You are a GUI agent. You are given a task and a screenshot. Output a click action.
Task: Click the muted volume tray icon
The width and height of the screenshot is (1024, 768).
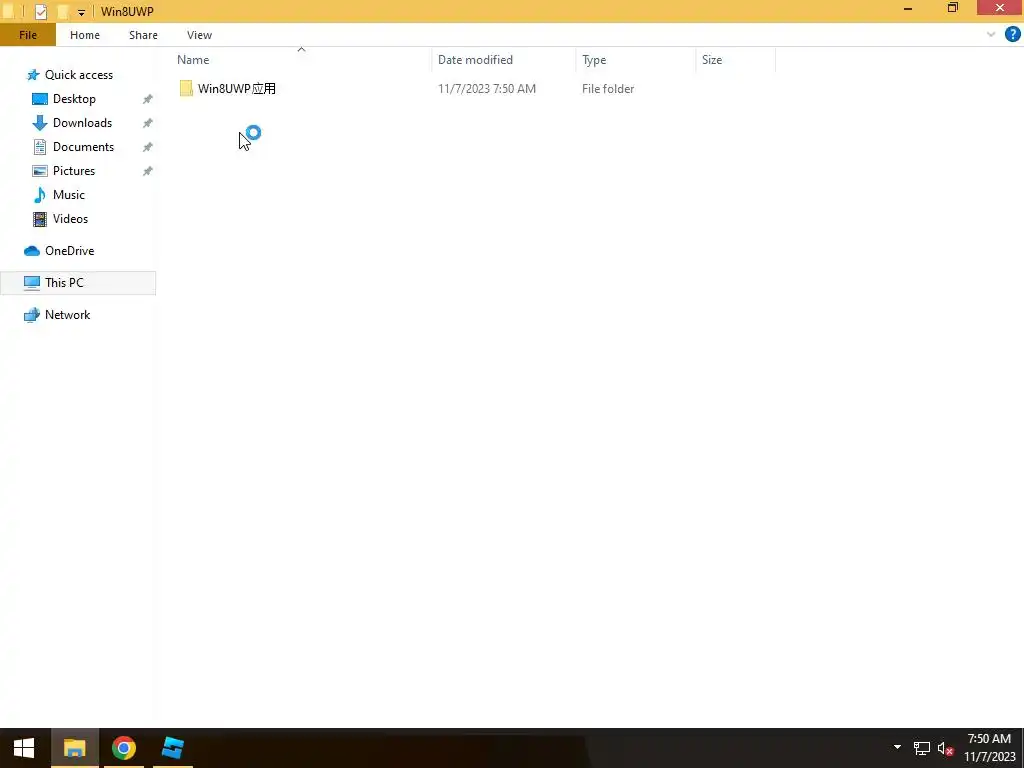point(945,748)
